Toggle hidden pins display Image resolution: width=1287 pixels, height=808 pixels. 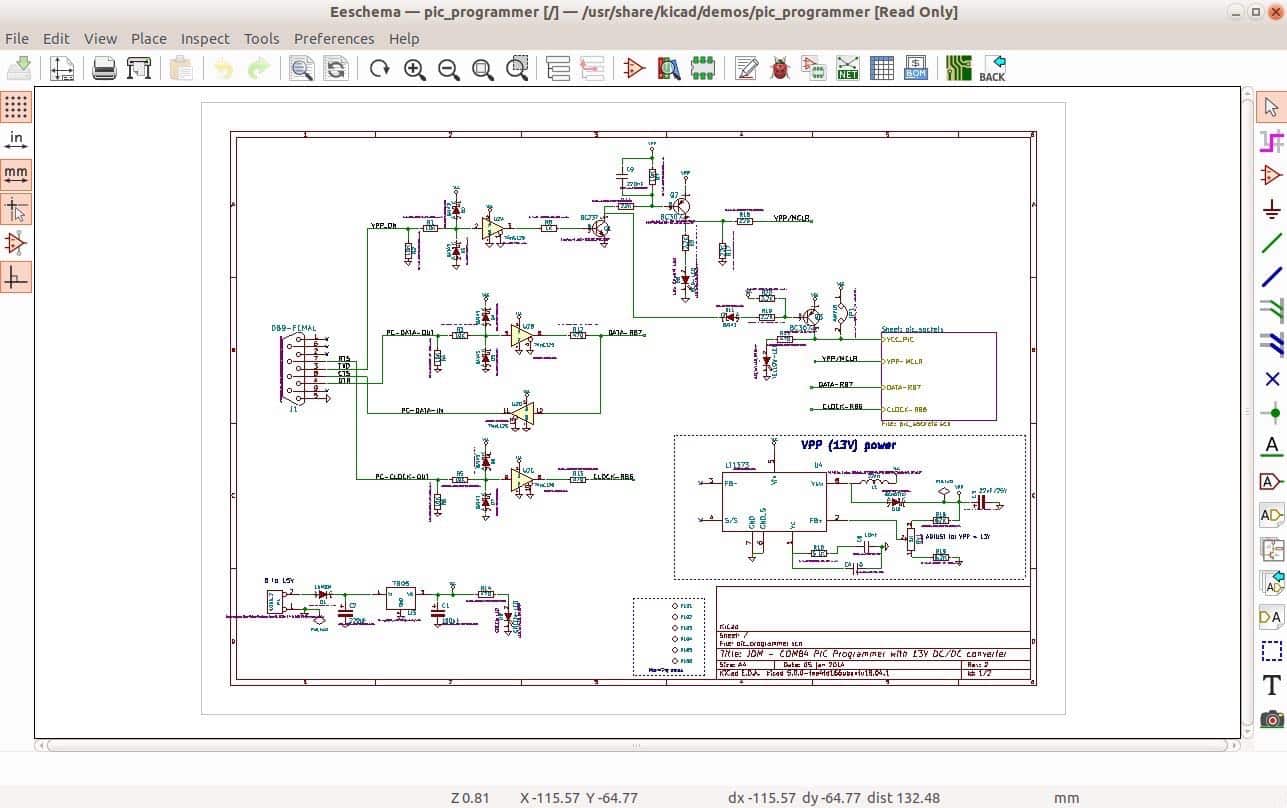pos(16,243)
